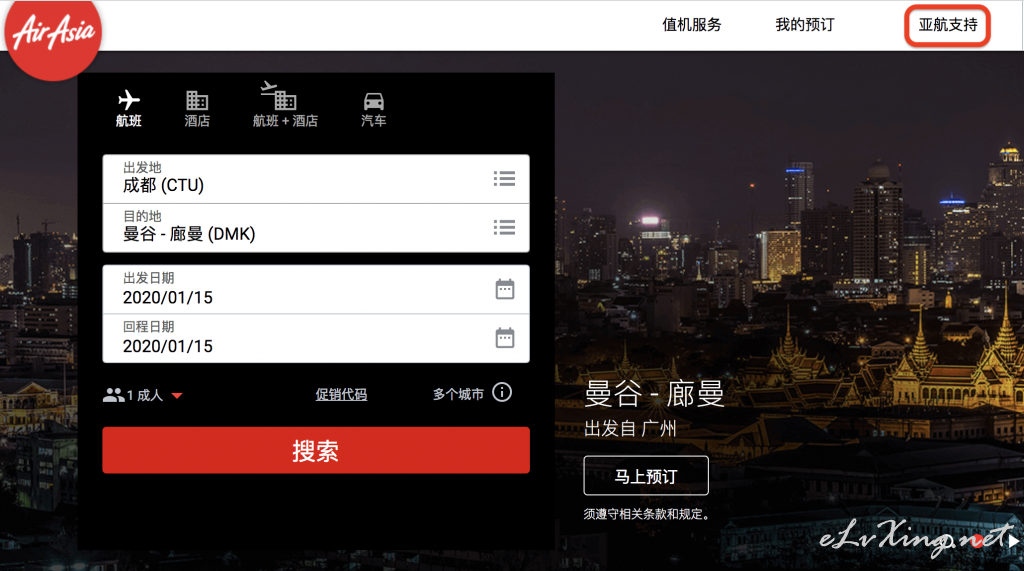Open calendar icon for 回程日期
Screen dimensions: 1024x571
click(505, 338)
